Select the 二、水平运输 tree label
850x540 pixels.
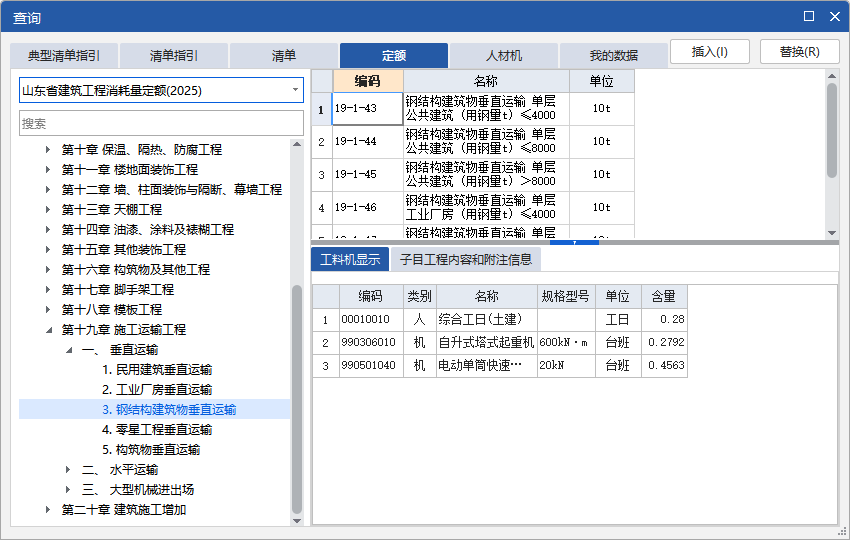pyautogui.click(x=120, y=470)
